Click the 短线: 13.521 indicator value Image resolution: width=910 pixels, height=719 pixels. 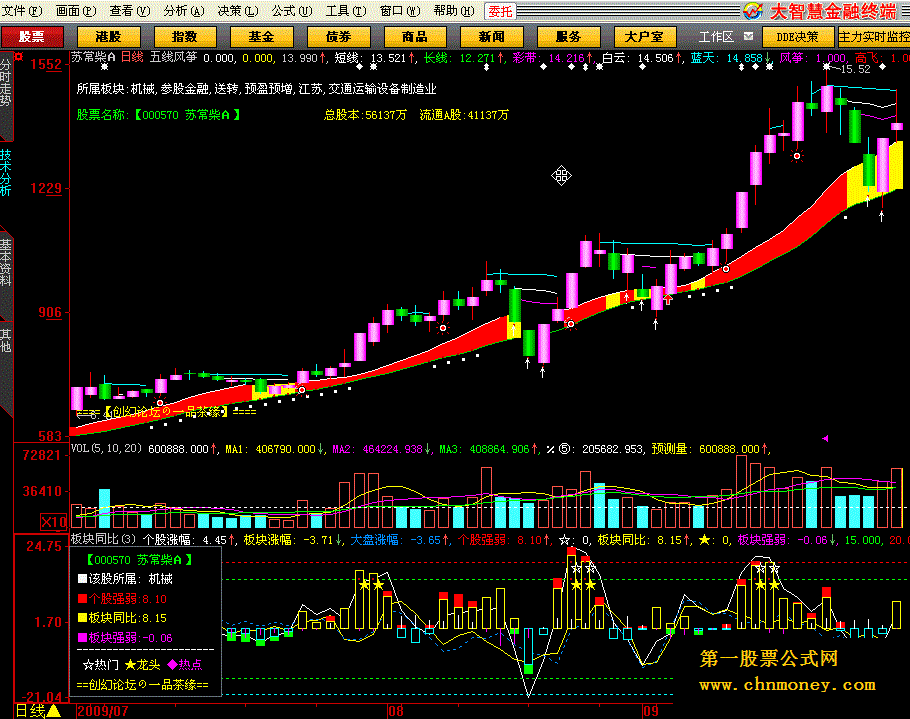[x=375, y=57]
